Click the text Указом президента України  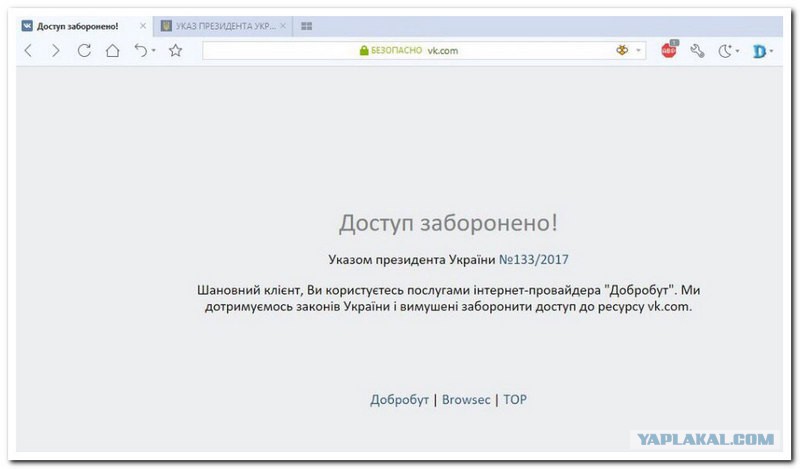click(x=412, y=259)
